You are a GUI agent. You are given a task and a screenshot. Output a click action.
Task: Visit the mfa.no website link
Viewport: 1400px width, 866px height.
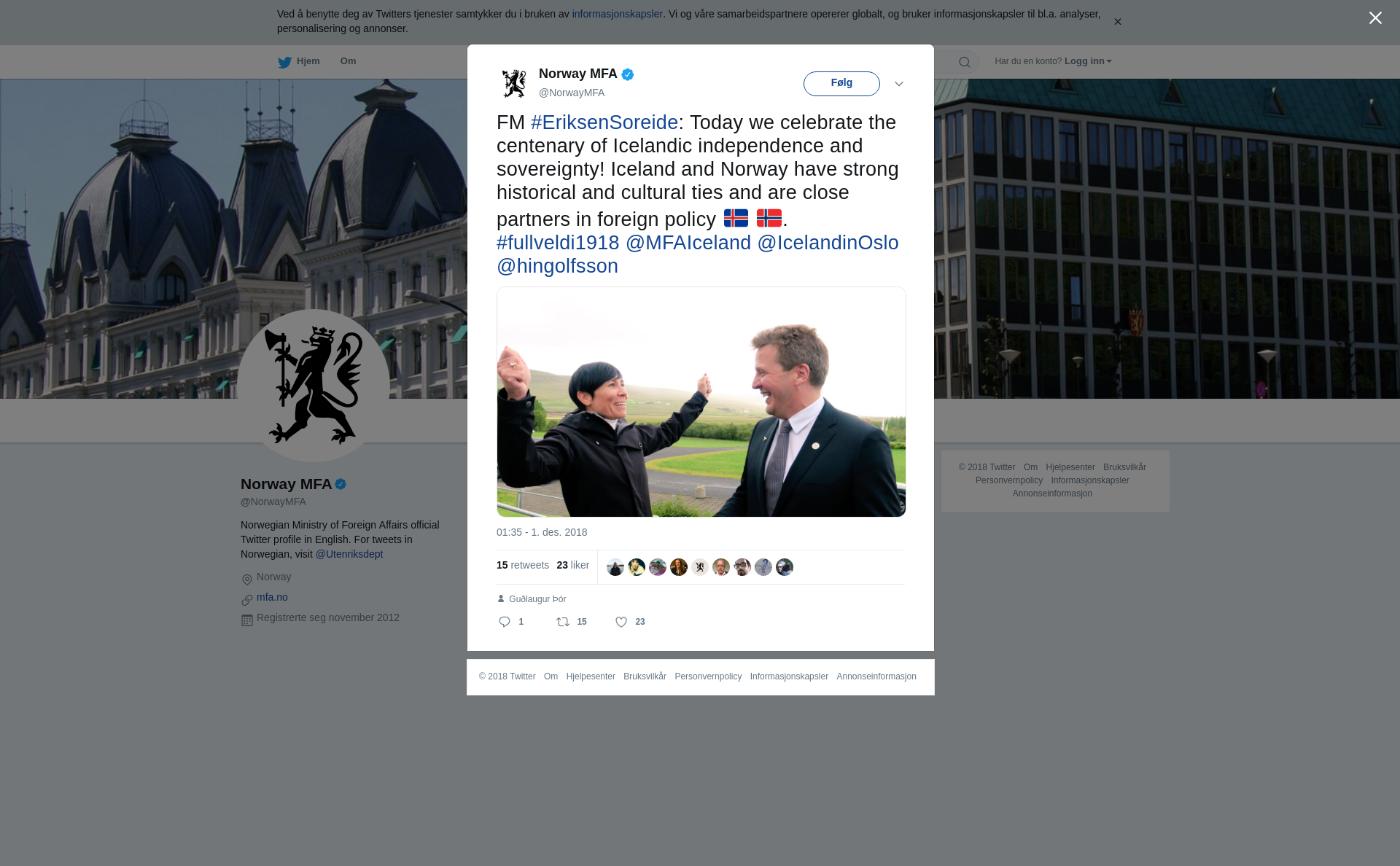point(272,597)
